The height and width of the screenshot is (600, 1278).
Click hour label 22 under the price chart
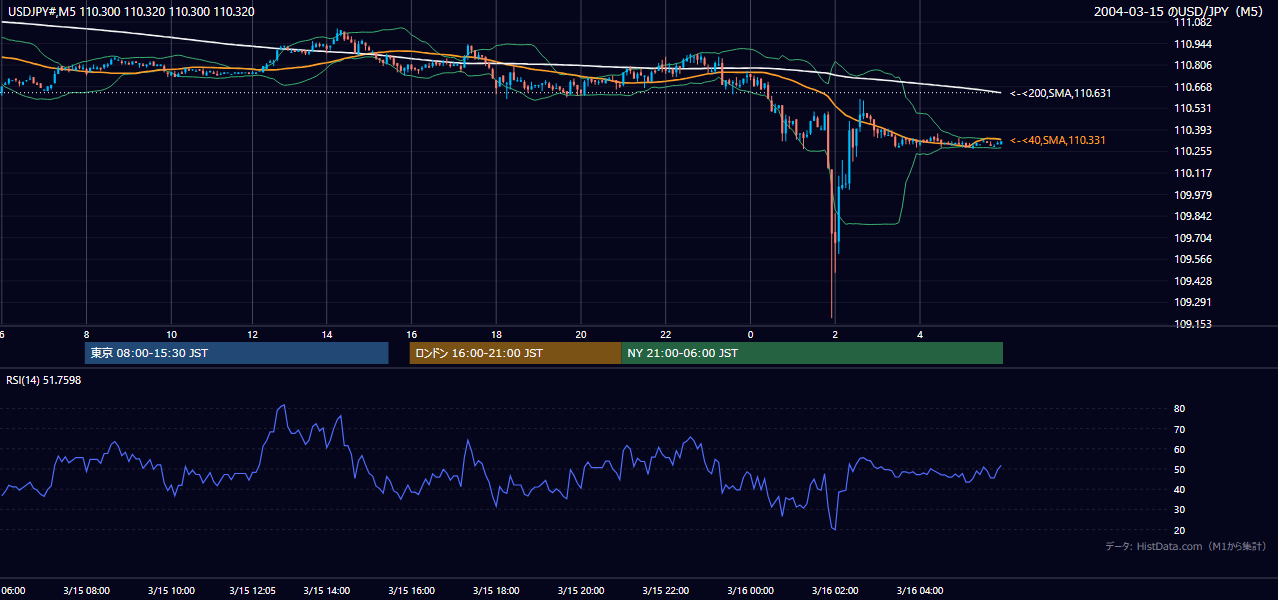[666, 334]
